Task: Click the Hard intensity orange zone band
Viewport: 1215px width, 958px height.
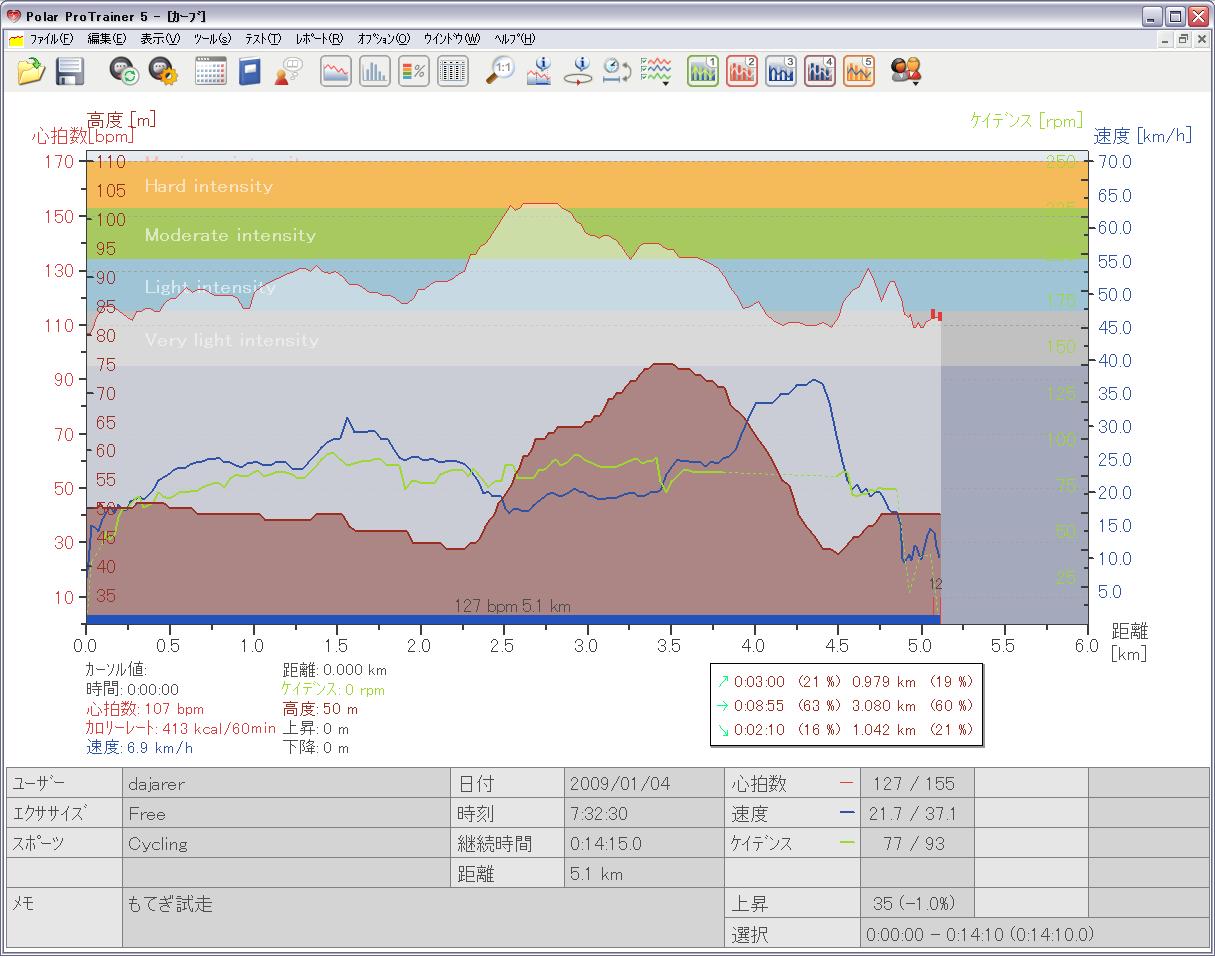Action: pyautogui.click(x=586, y=185)
